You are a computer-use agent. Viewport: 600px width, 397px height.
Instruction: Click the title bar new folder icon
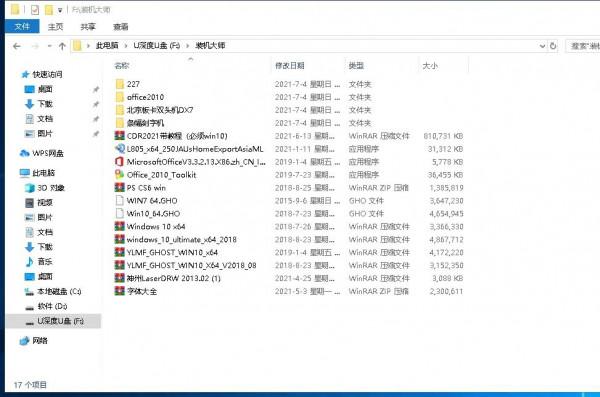[x=49, y=10]
